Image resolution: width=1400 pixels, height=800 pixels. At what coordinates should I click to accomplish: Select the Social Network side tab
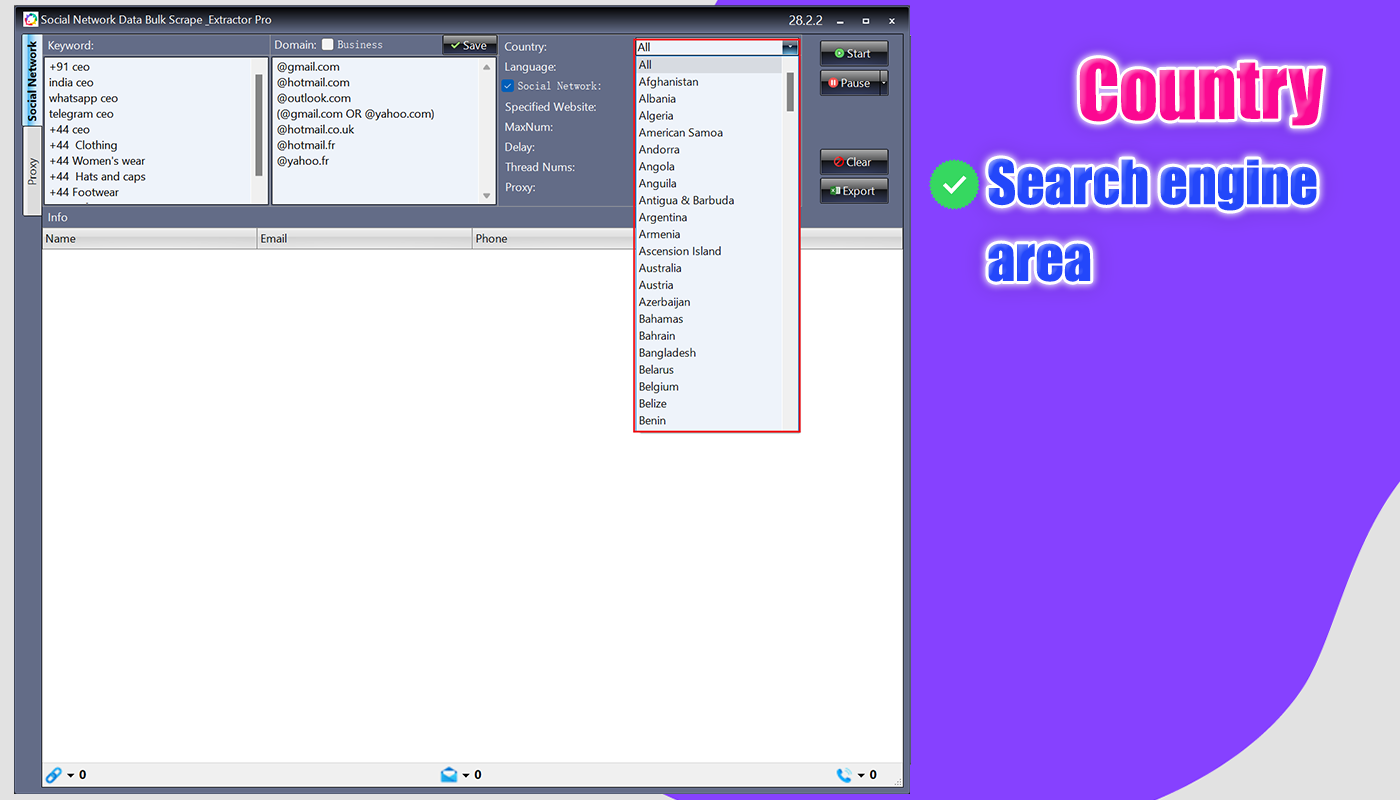click(x=32, y=82)
